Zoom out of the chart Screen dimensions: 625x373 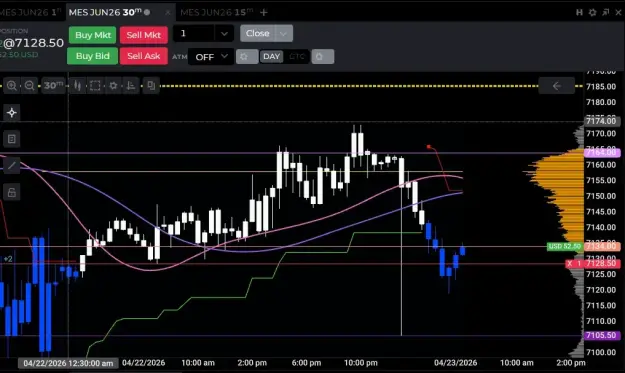point(29,85)
